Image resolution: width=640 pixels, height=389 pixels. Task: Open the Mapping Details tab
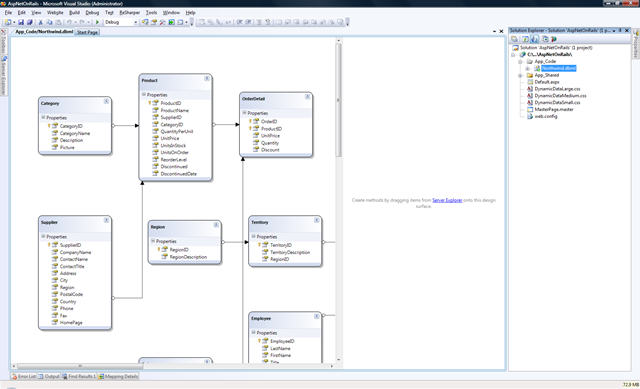point(118,376)
